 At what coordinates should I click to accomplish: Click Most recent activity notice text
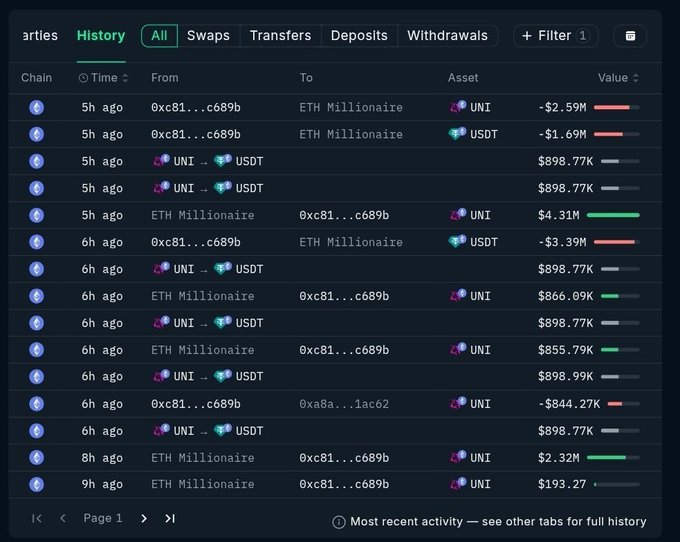[x=498, y=522]
